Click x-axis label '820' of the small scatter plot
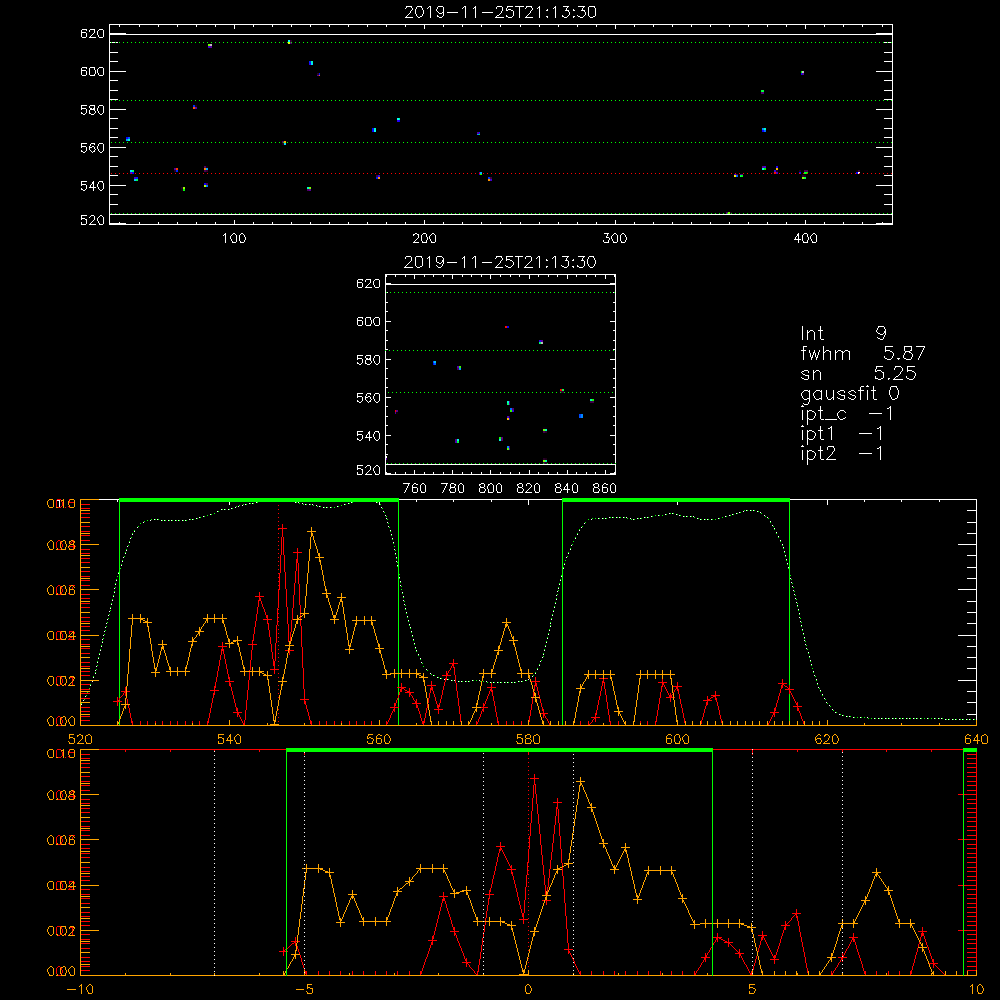This screenshot has width=1000, height=1000. pos(529,489)
